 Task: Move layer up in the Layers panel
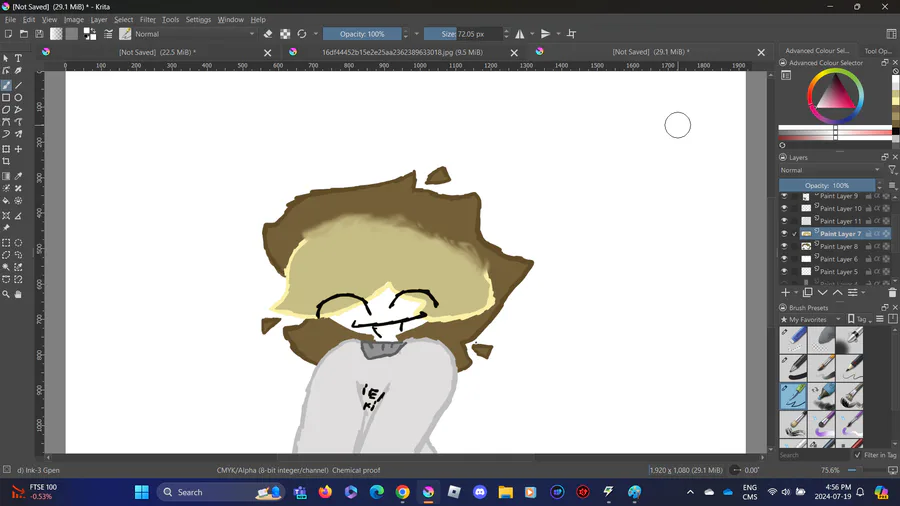tap(837, 293)
